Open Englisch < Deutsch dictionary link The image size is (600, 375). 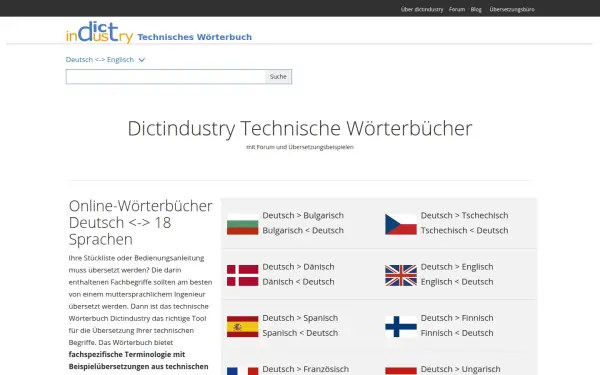(457, 282)
